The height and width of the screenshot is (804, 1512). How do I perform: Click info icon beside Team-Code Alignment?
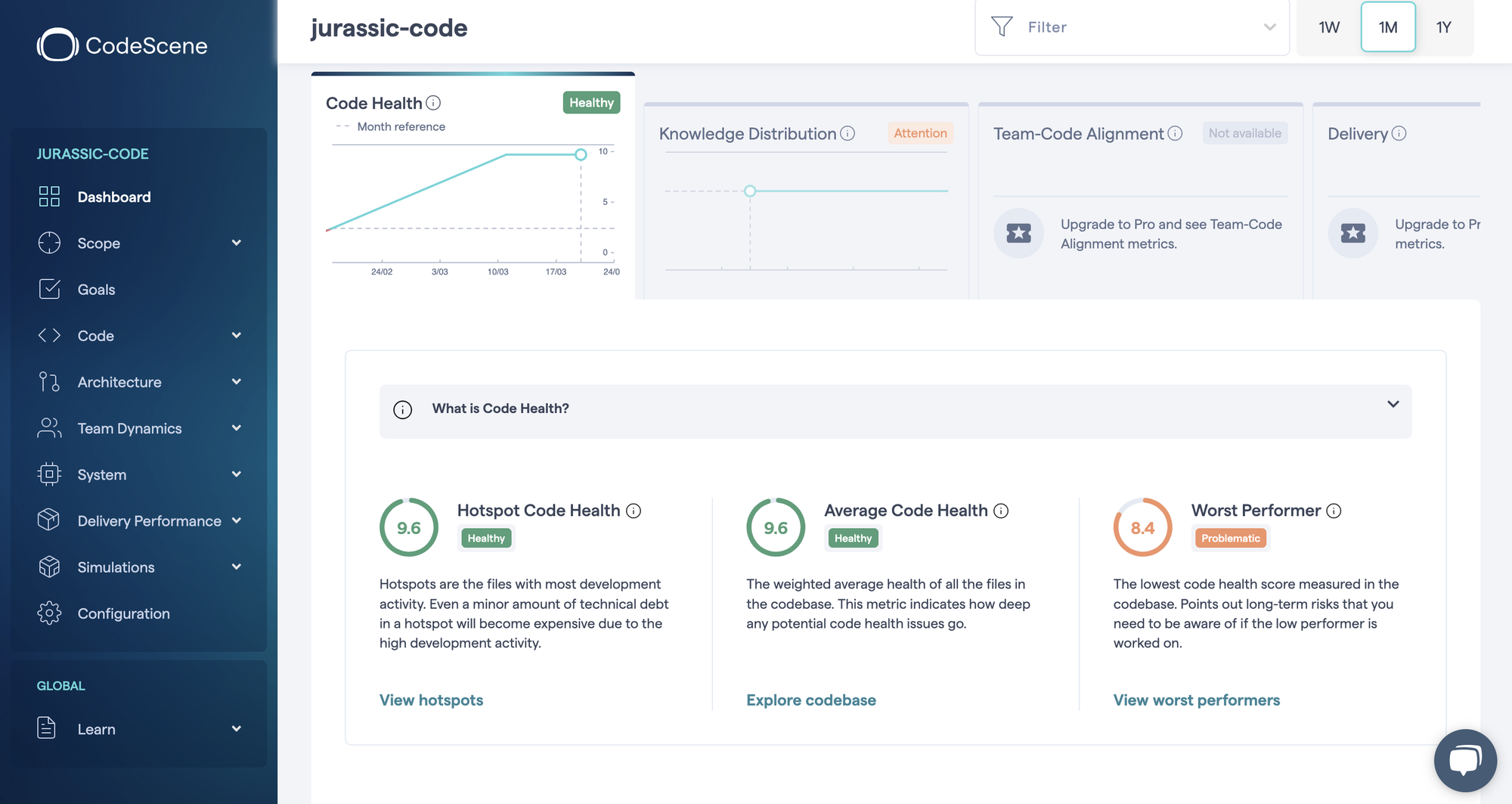(x=1175, y=133)
